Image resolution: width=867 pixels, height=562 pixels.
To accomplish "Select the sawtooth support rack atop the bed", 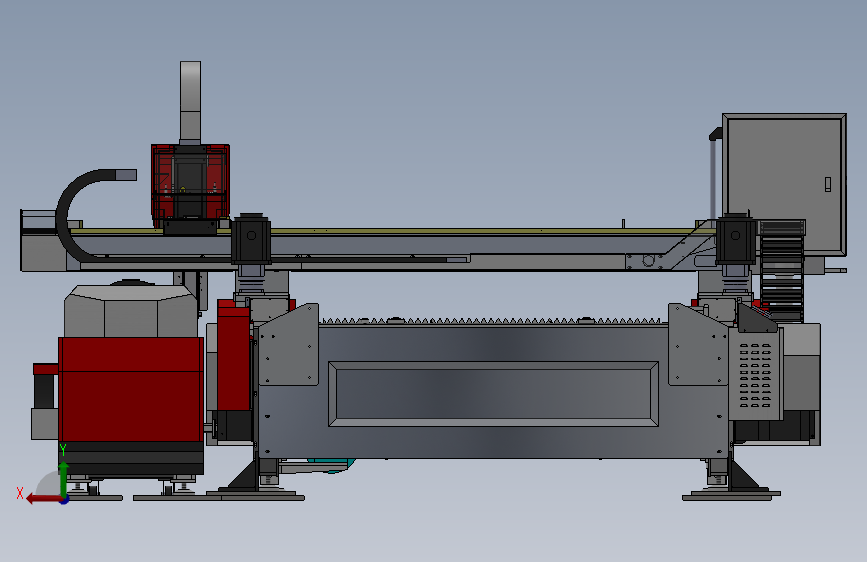I will pos(492,321).
